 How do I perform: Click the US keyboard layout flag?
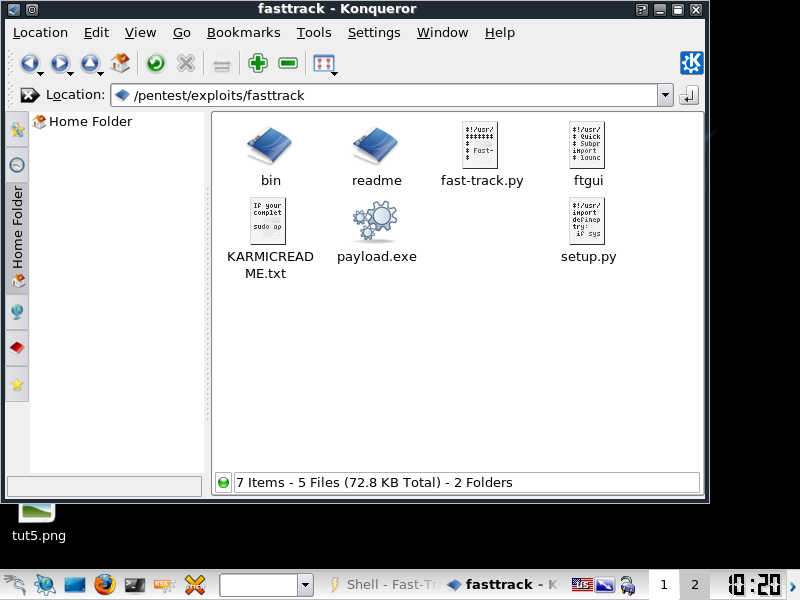click(582, 585)
